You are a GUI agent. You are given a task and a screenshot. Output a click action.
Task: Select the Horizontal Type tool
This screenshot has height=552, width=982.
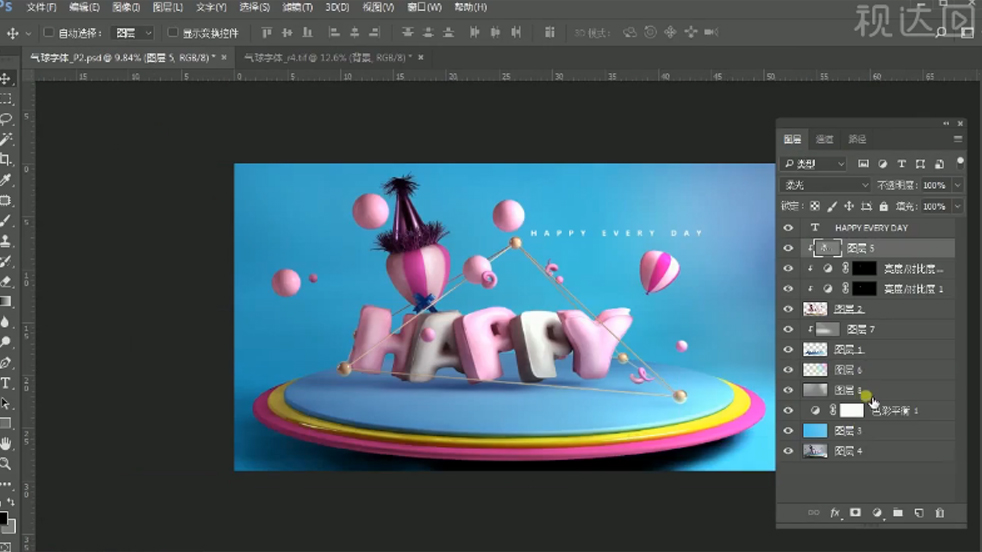(x=6, y=383)
